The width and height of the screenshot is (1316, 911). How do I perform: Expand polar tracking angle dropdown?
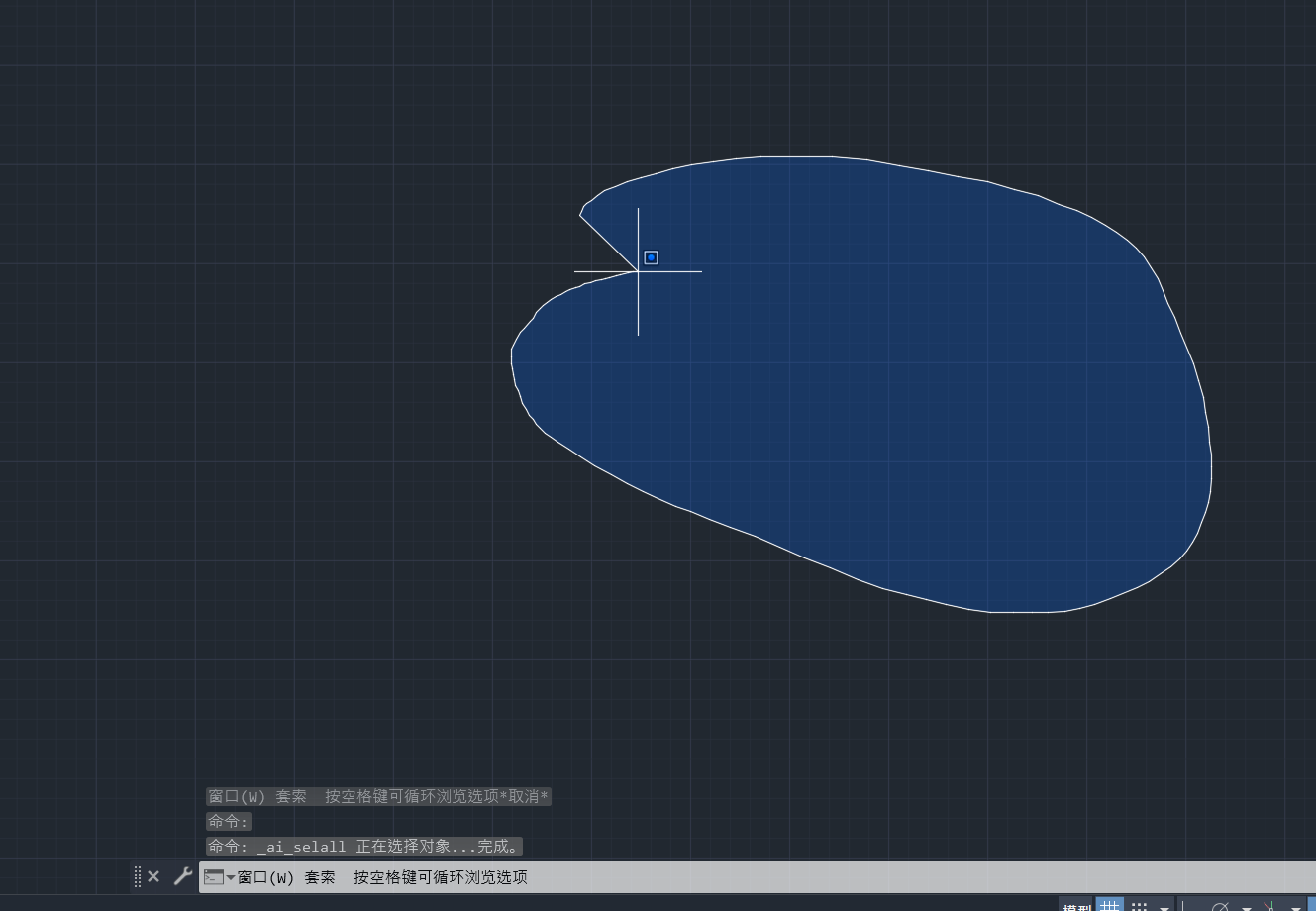(x=1247, y=907)
